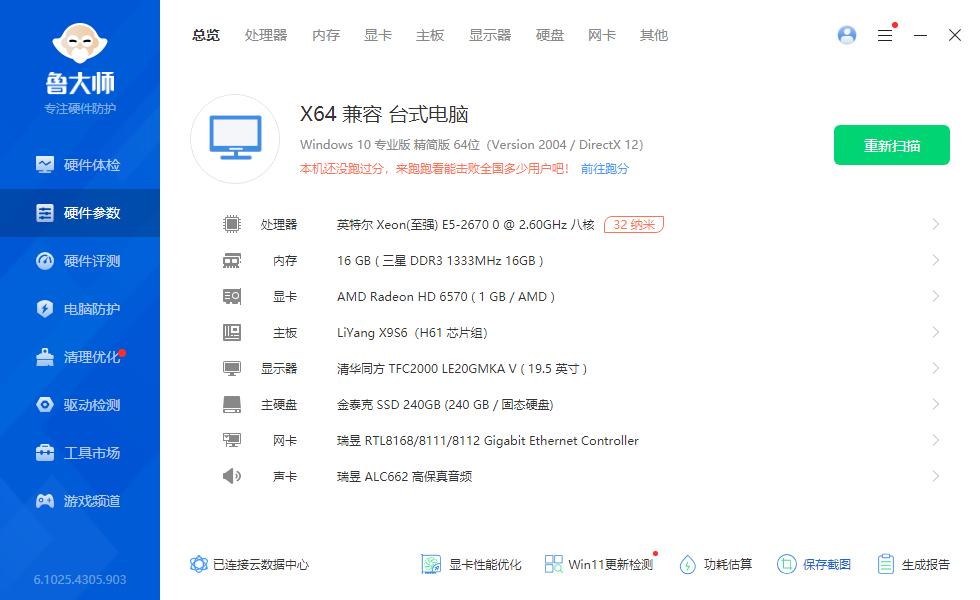Click the user account avatar icon
Image resolution: width=980 pixels, height=600 pixels.
(847, 35)
